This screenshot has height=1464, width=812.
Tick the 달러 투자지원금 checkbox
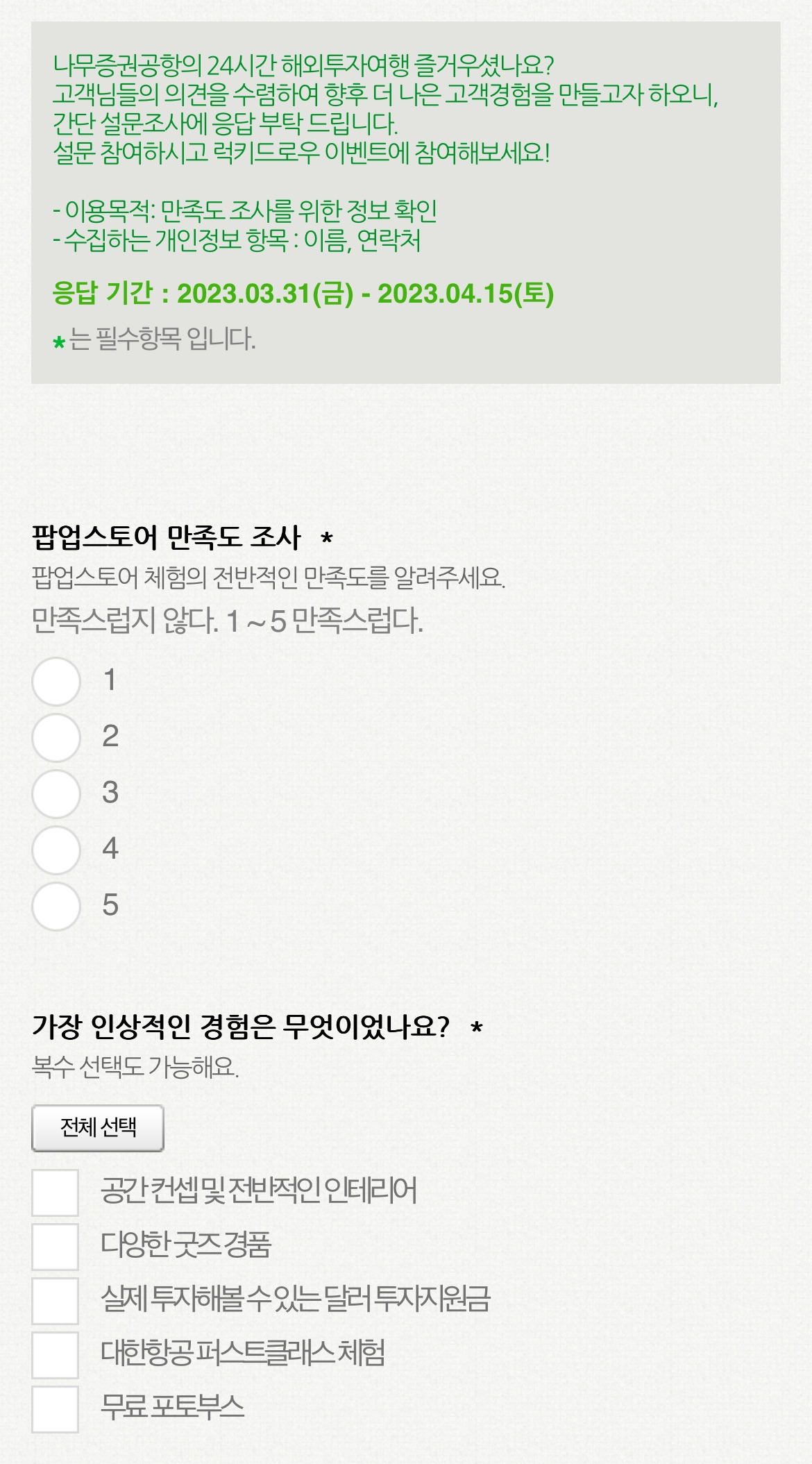(x=55, y=1301)
